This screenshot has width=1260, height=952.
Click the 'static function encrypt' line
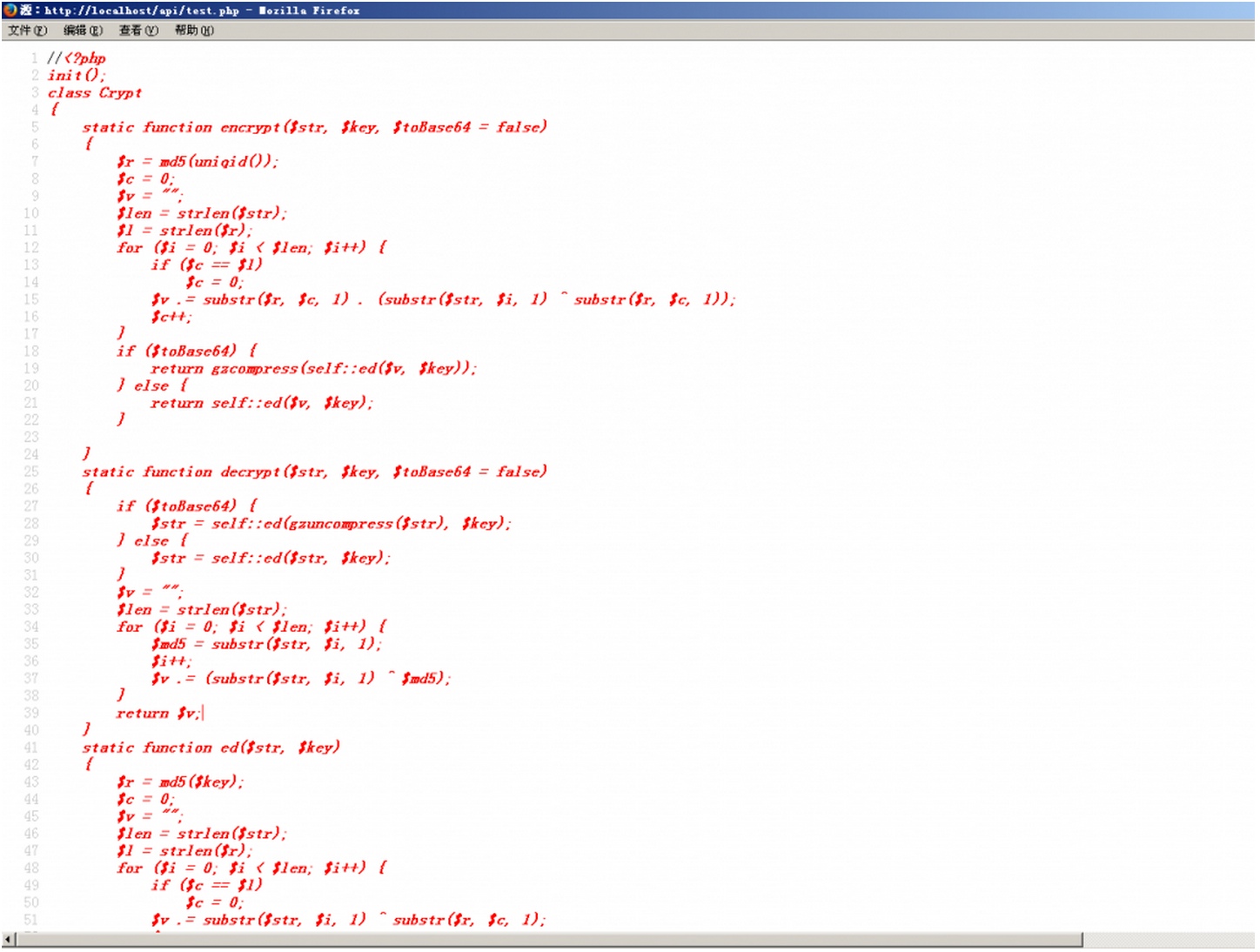coord(315,127)
